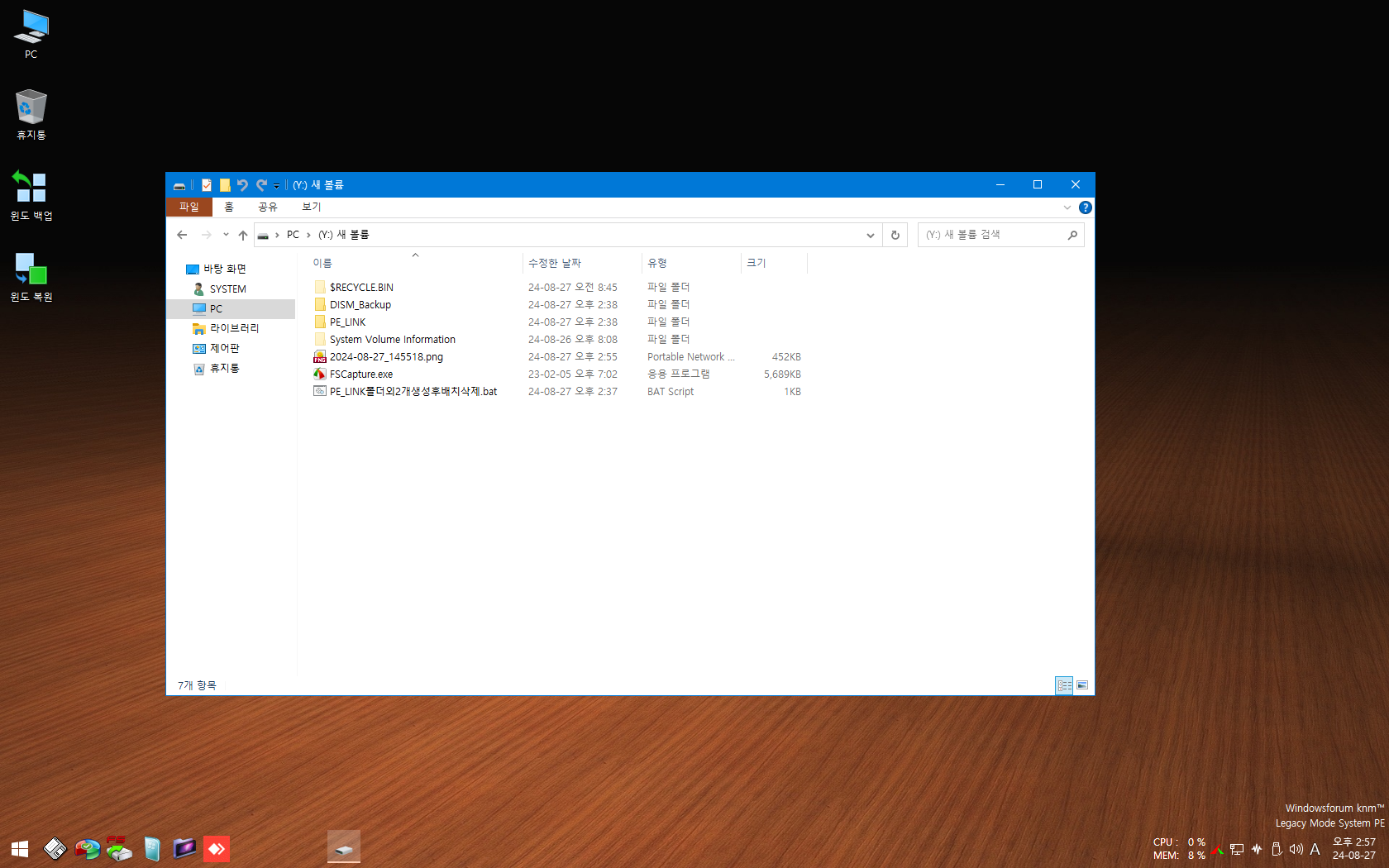Click the volume speaker tray icon
The image size is (1389, 868).
pos(1296,849)
